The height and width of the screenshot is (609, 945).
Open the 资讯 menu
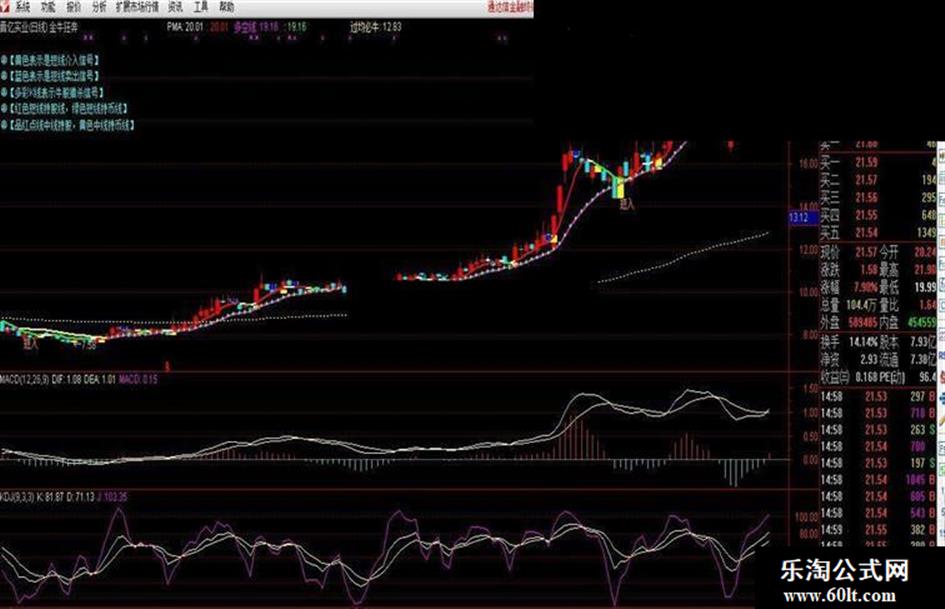(x=175, y=7)
